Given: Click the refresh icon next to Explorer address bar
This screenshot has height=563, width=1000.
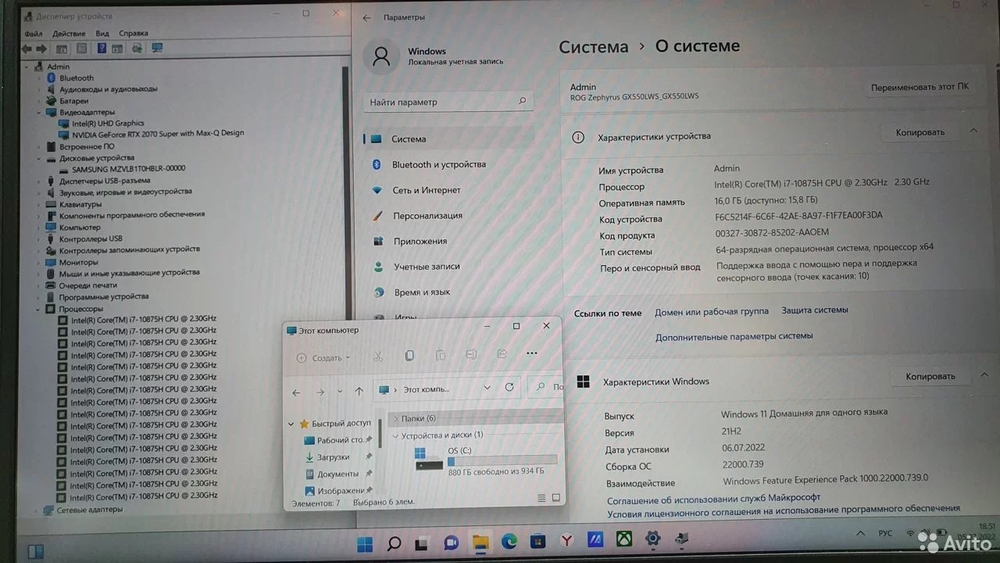Looking at the screenshot, I should (x=509, y=388).
